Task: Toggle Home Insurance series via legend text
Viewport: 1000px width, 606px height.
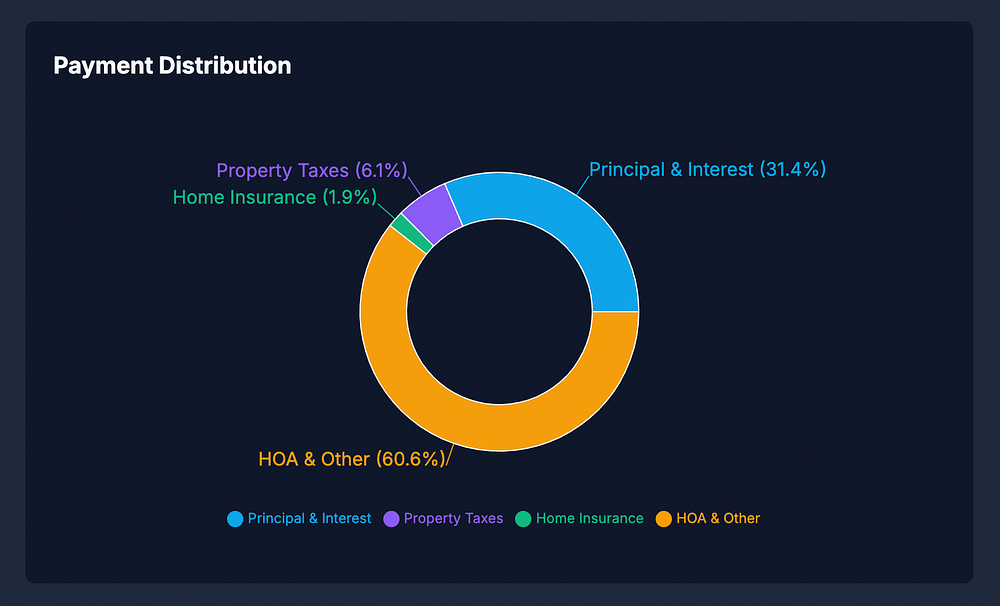Action: (x=589, y=519)
